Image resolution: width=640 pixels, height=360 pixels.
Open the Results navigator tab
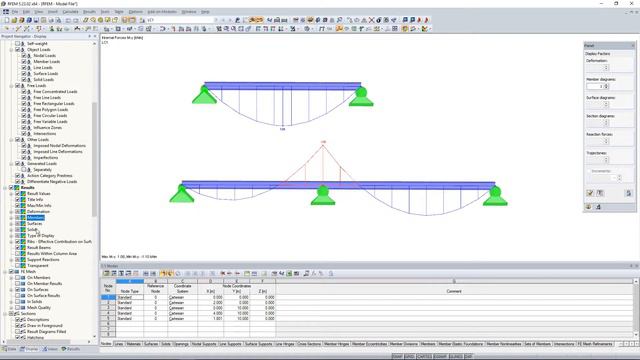(71, 349)
